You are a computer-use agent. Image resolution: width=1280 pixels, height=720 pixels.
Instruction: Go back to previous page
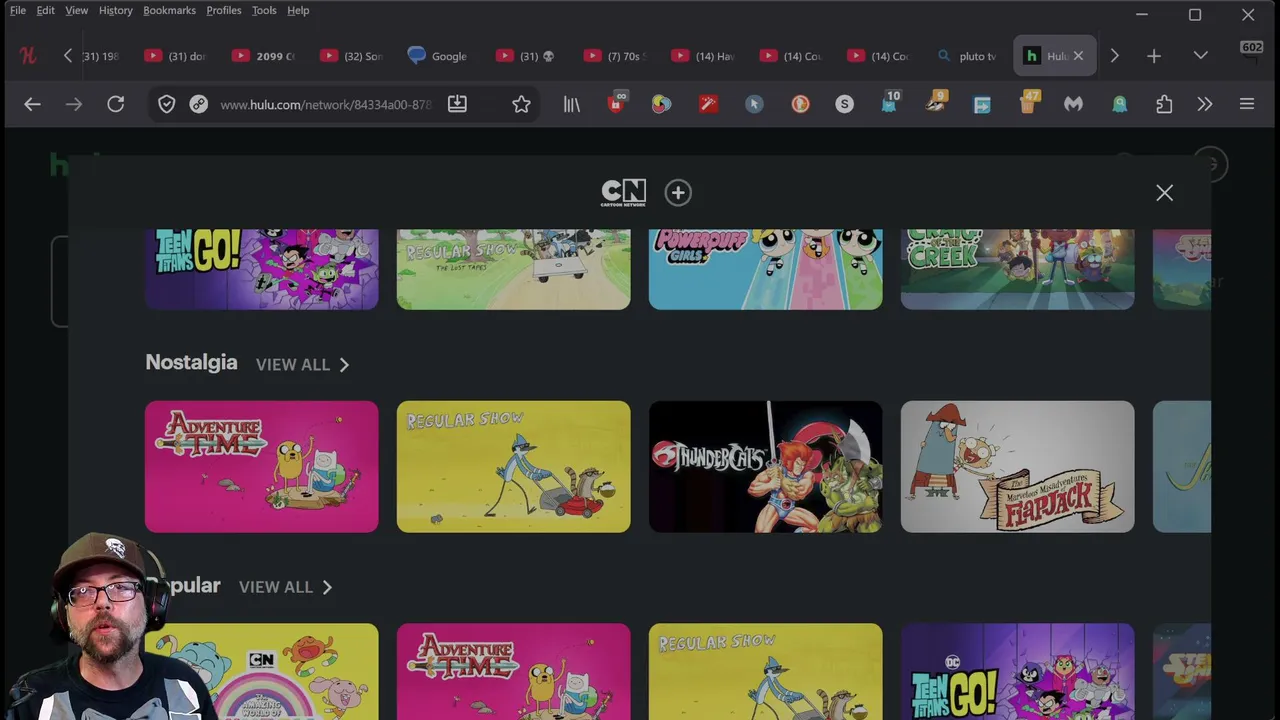32,104
